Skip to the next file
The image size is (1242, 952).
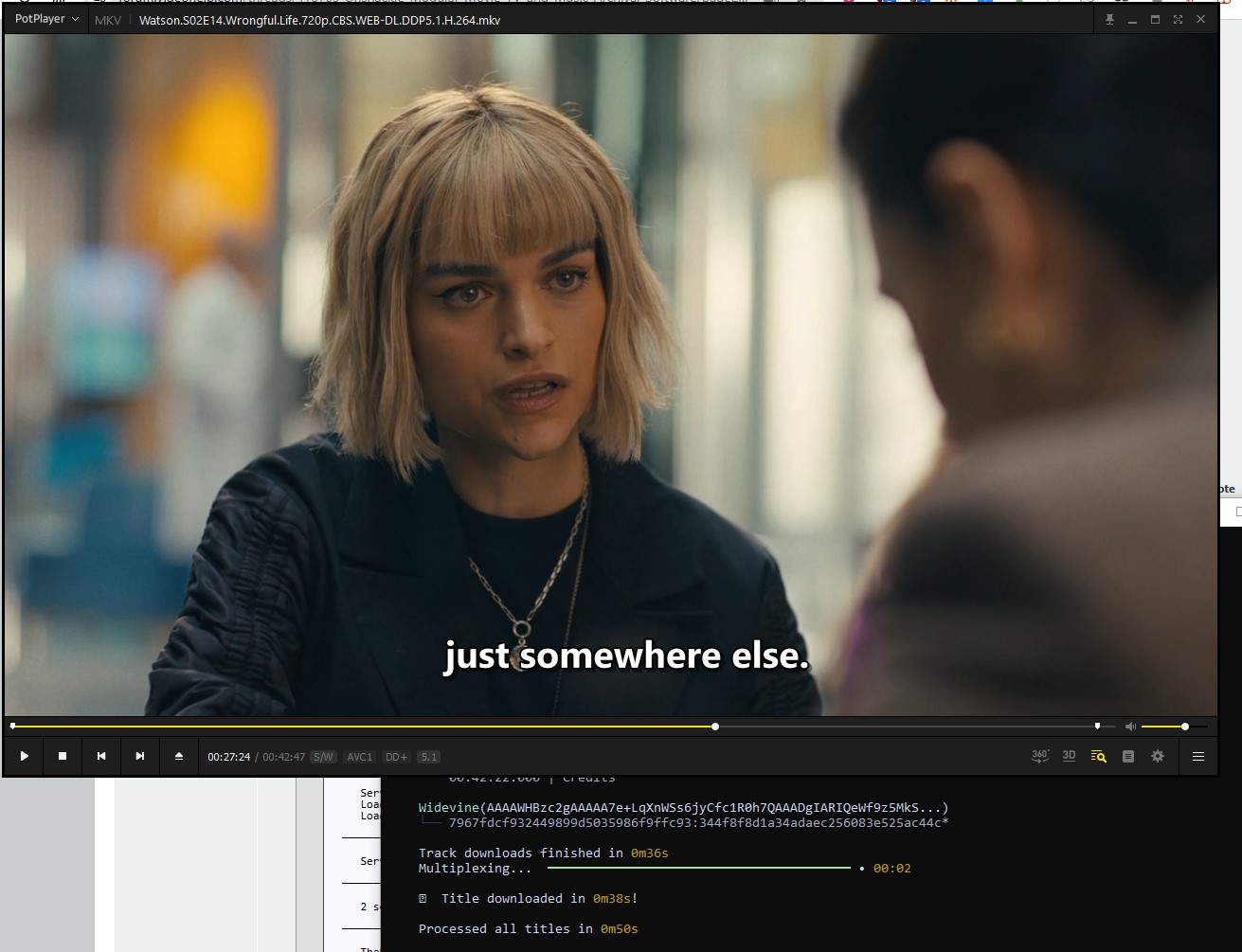click(140, 756)
